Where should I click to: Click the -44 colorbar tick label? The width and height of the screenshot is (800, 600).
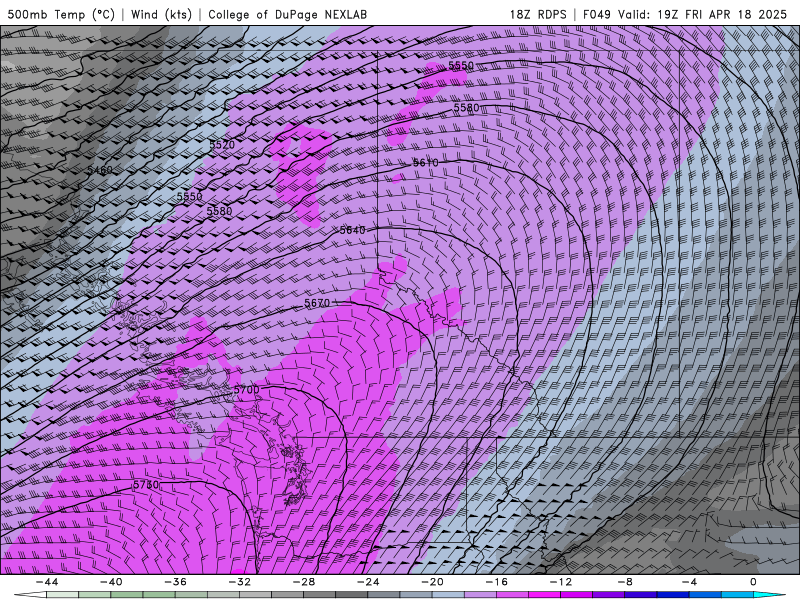point(47,582)
